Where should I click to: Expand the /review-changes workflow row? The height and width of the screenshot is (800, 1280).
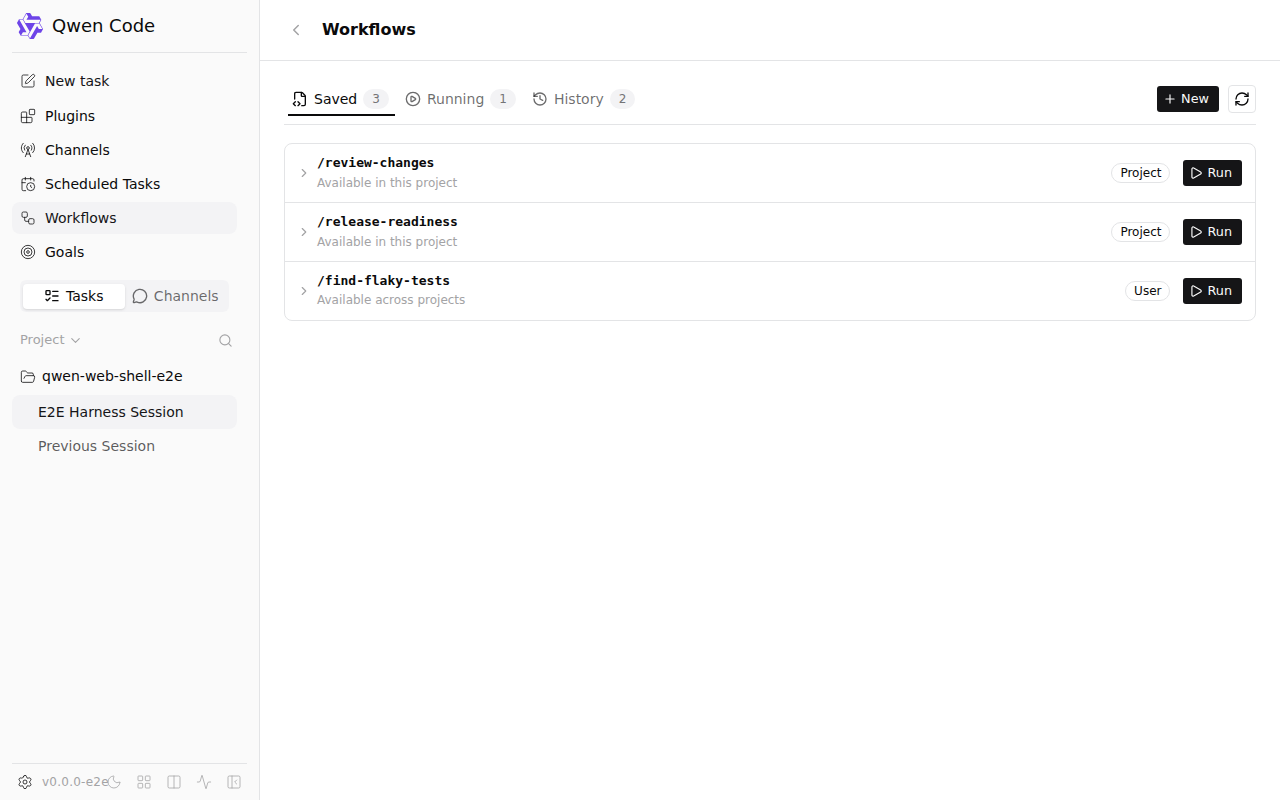[x=304, y=173]
